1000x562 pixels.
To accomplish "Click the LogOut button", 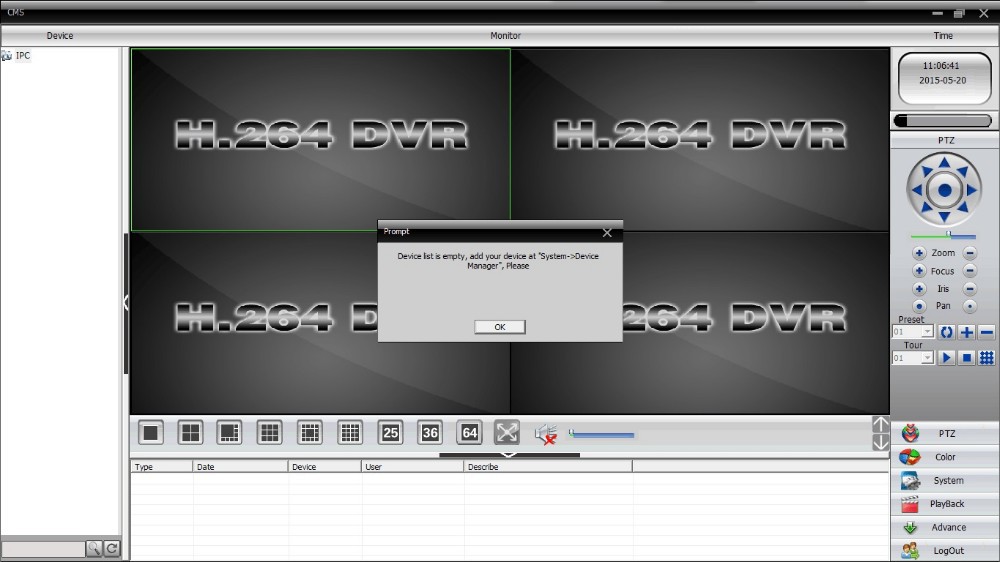I will pos(945,551).
